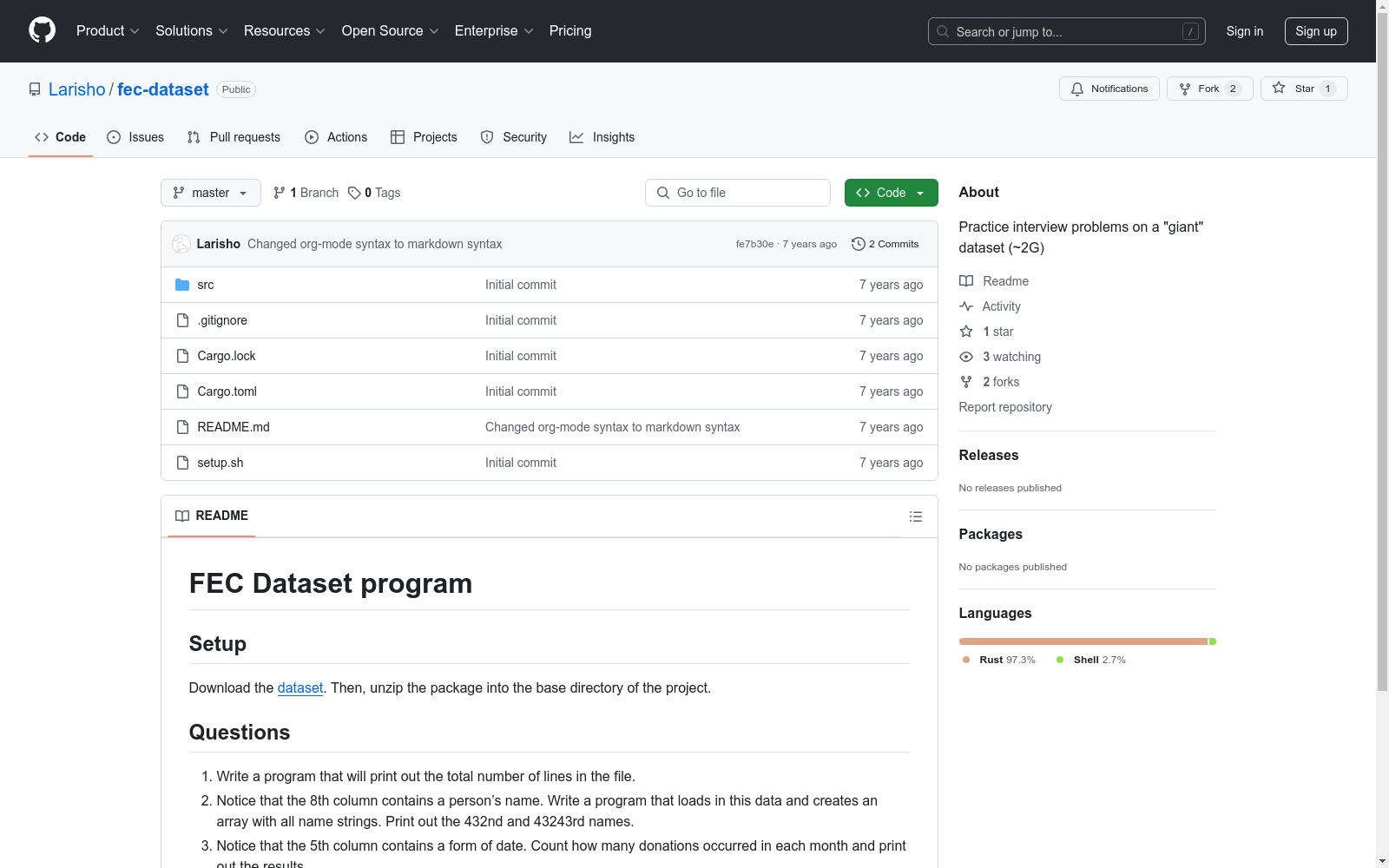Open README.md's commit message link
This screenshot has height=868, width=1389.
click(613, 427)
